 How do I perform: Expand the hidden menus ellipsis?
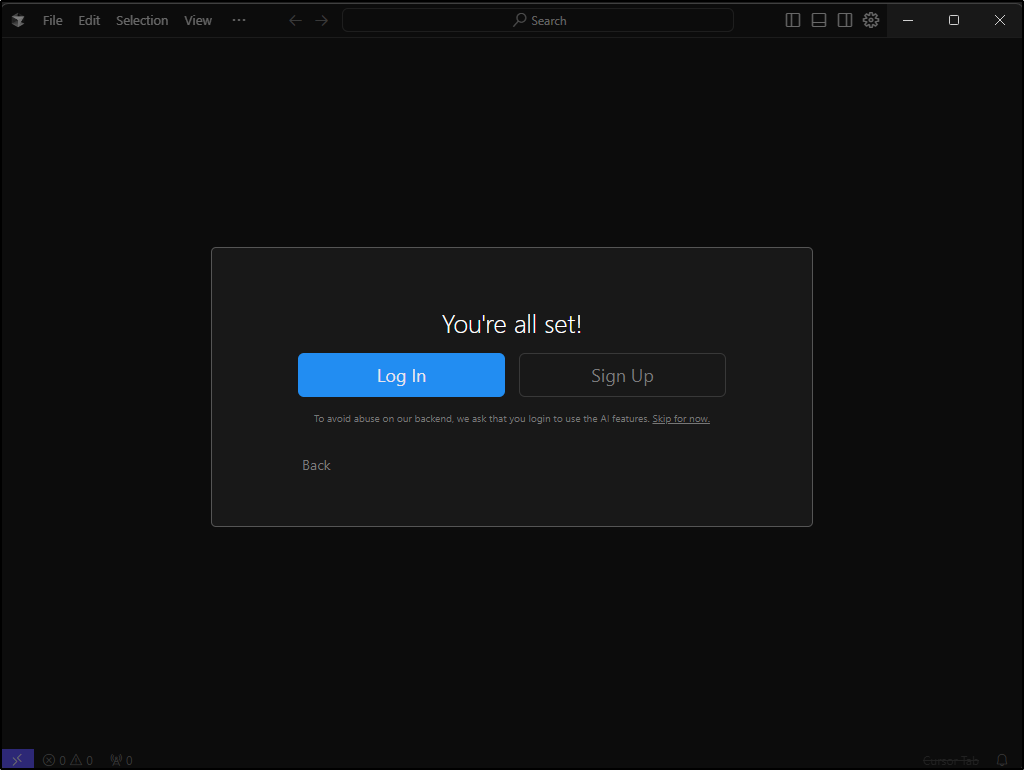coord(239,20)
